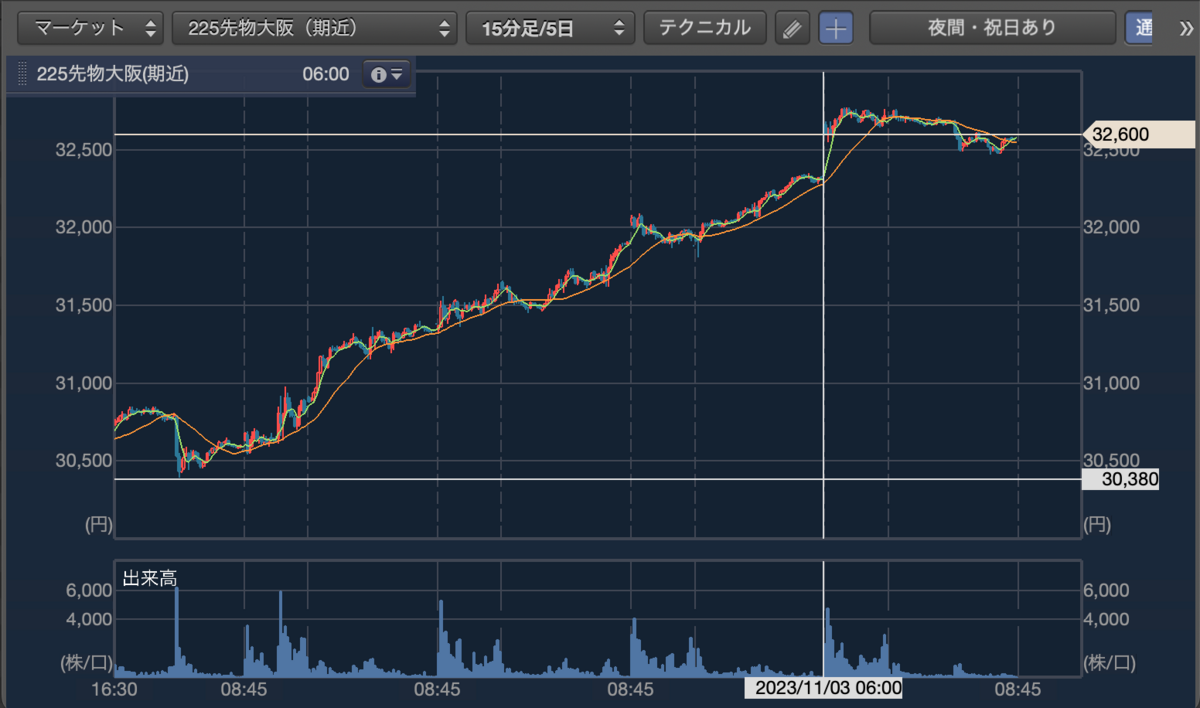Click the right (株/口) unit label
This screenshot has width=1200, height=708.
[1109, 662]
